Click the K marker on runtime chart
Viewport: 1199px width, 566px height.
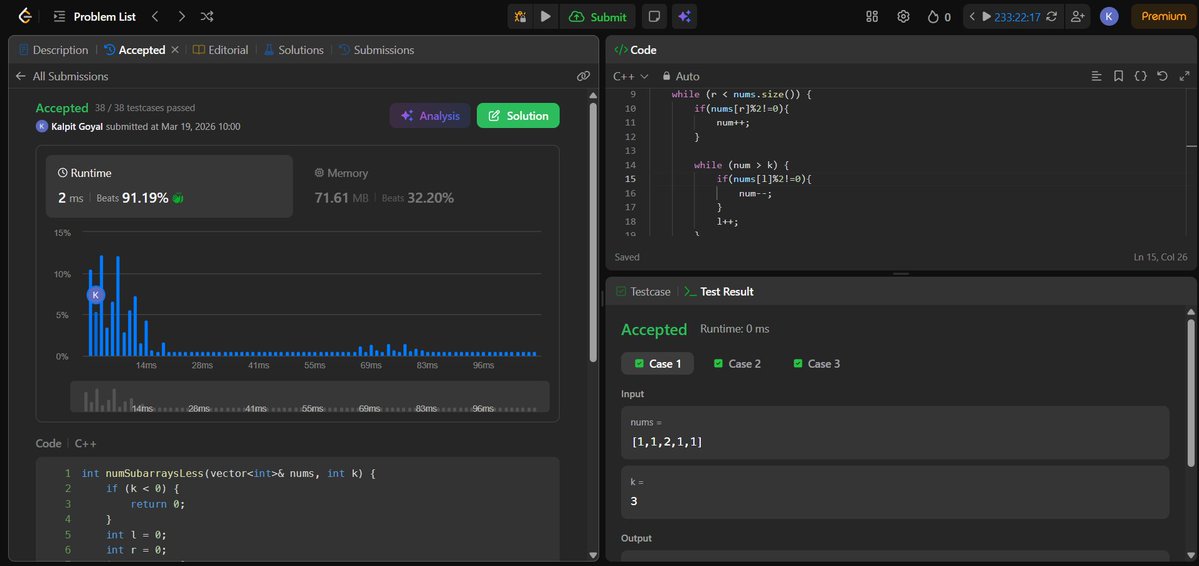click(x=96, y=294)
